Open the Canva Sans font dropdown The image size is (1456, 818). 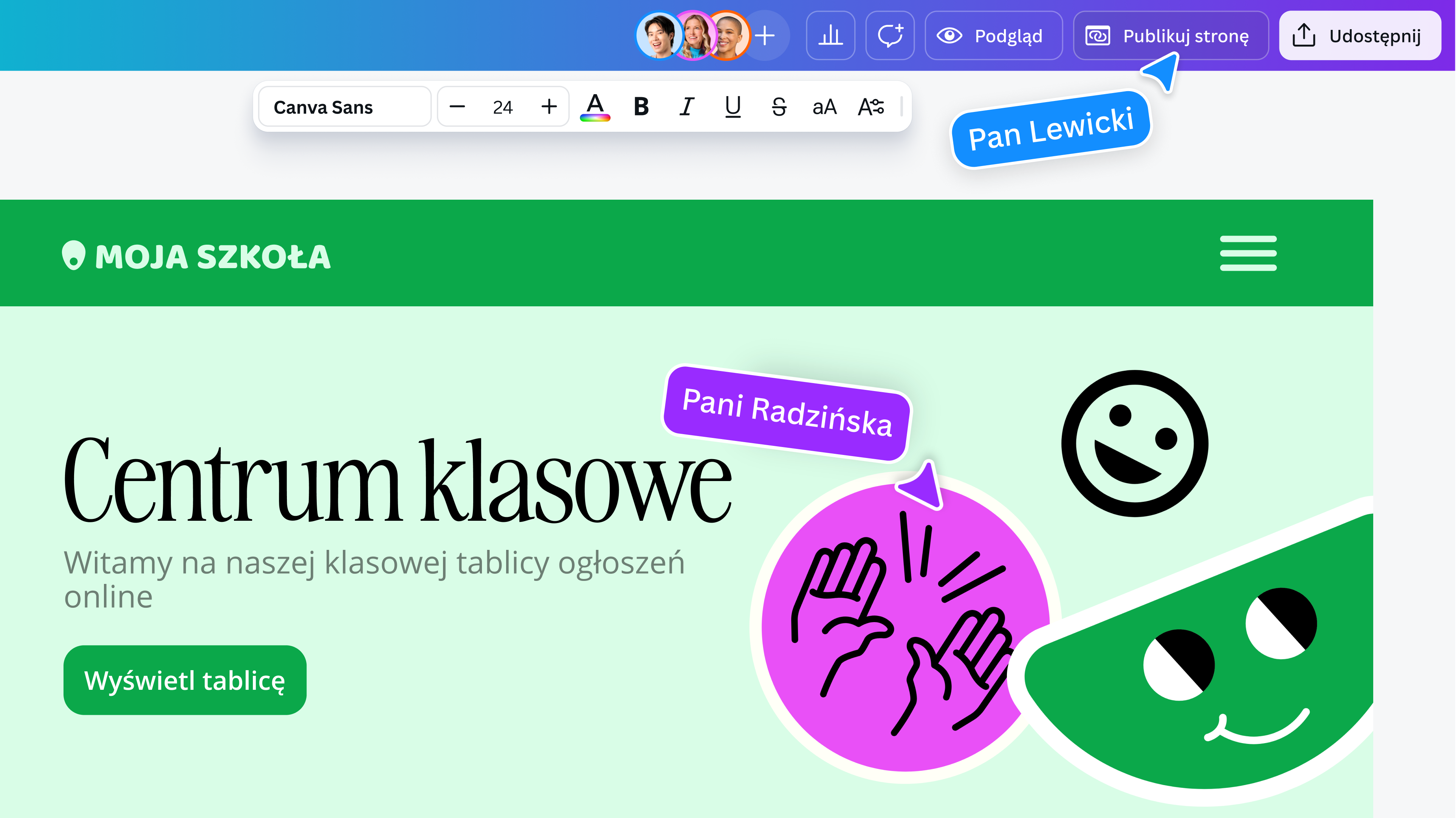[x=345, y=106]
